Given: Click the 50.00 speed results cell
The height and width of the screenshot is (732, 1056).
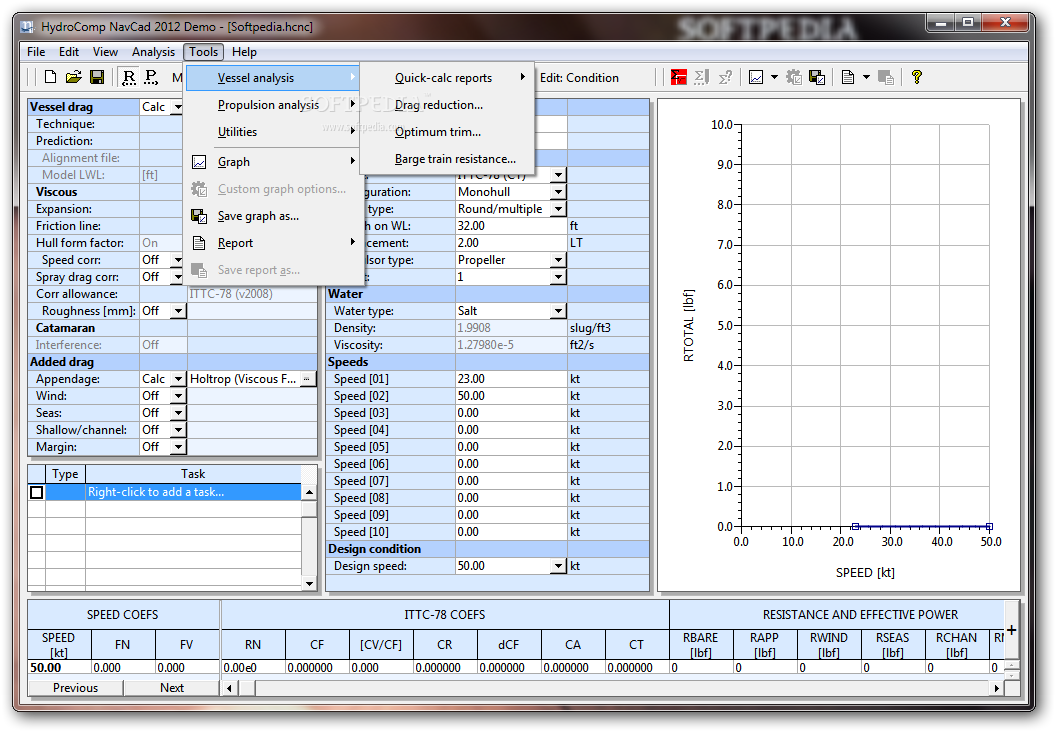Looking at the screenshot, I should point(59,668).
